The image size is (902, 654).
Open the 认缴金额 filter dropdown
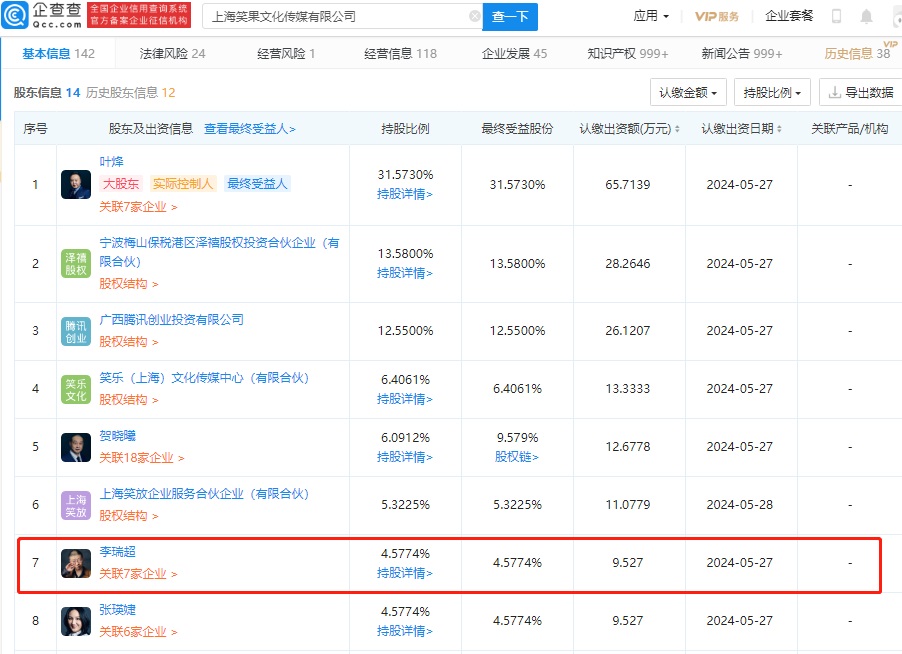tap(688, 92)
